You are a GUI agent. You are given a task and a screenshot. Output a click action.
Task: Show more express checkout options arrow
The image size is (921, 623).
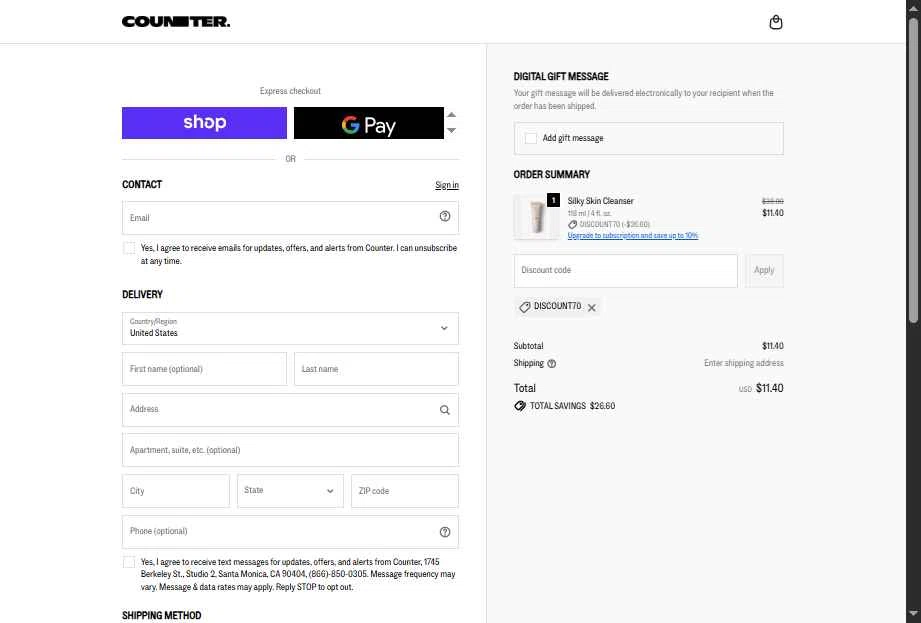point(451,130)
